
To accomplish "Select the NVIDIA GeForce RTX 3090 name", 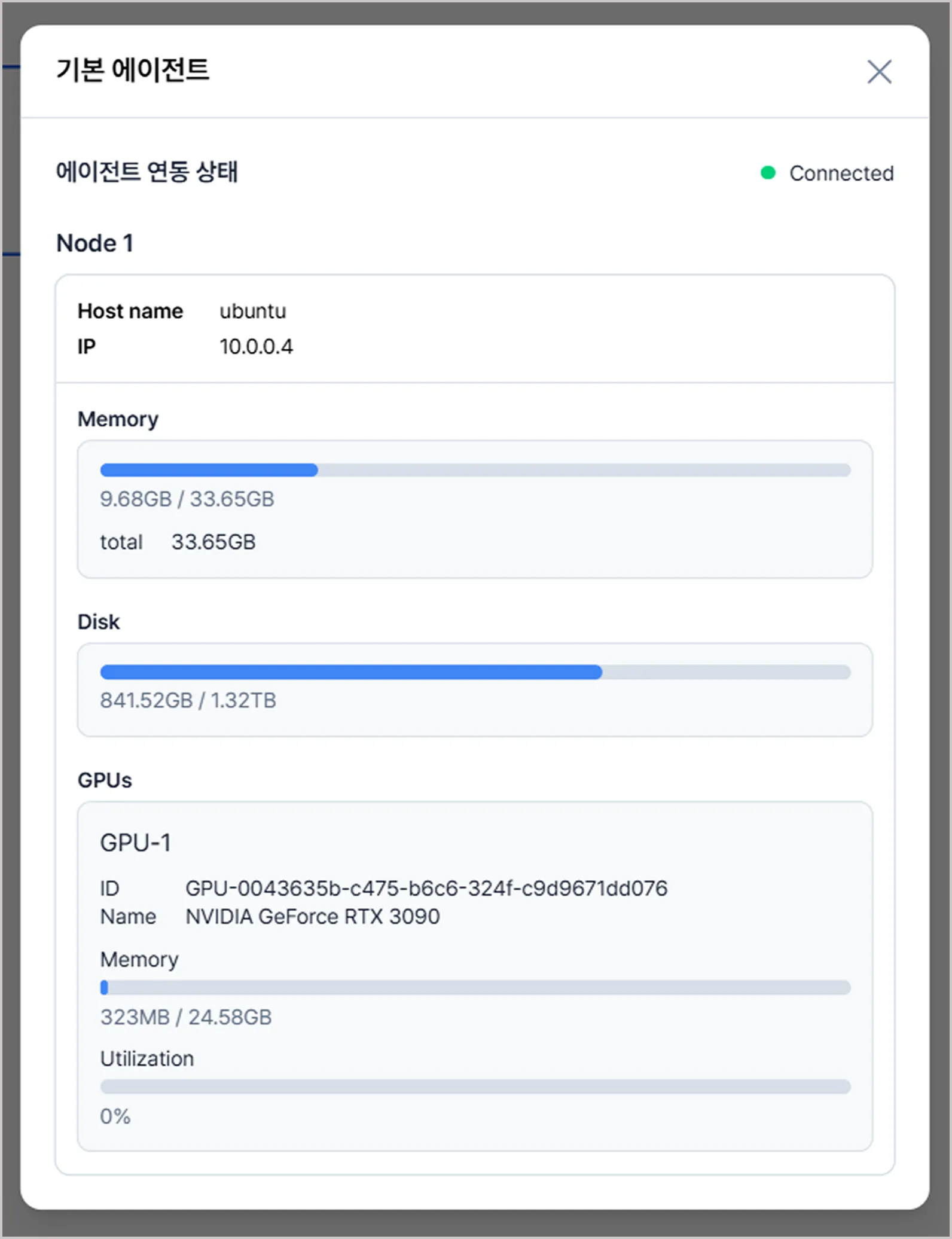I will click(313, 917).
